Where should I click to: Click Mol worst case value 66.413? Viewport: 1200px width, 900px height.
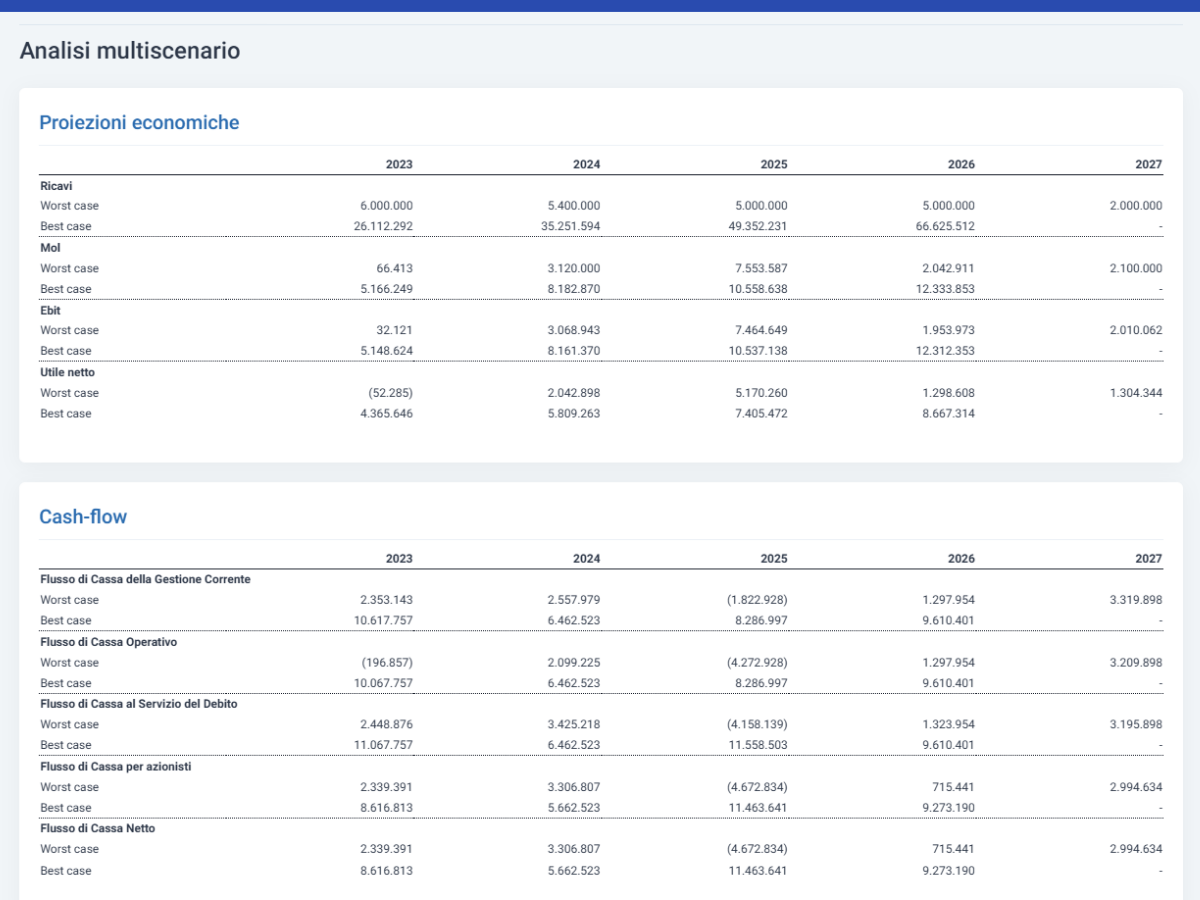[395, 268]
